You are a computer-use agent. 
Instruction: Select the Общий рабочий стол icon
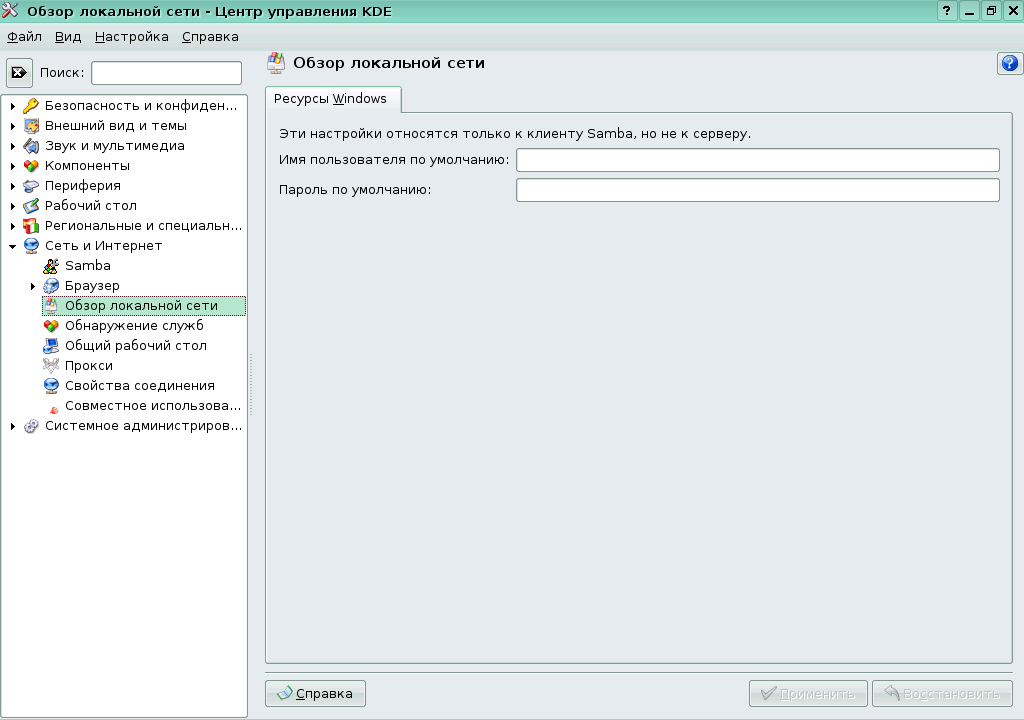pyautogui.click(x=50, y=345)
